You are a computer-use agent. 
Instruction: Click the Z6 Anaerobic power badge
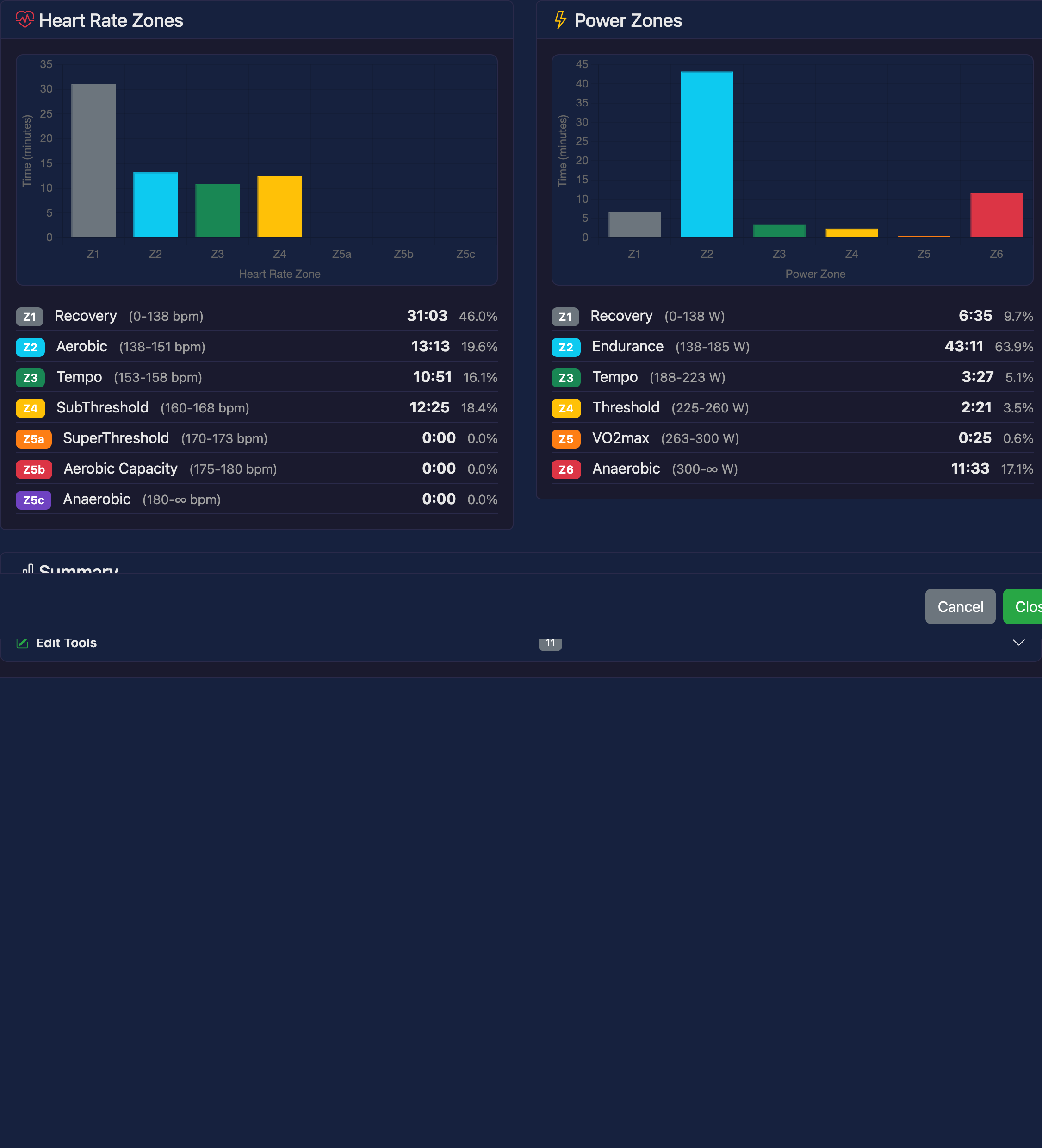(566, 469)
